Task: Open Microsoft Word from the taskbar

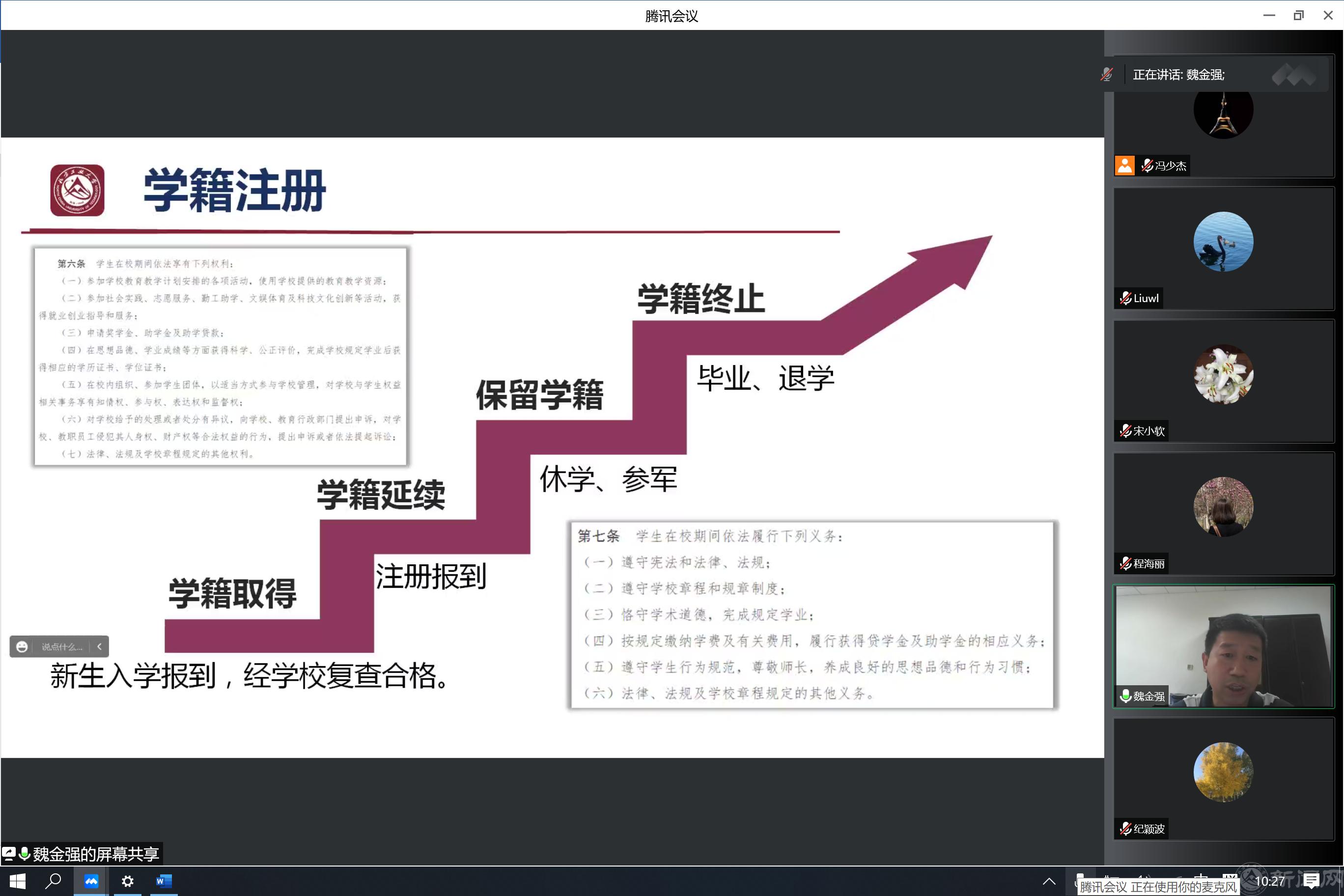Action: (164, 881)
